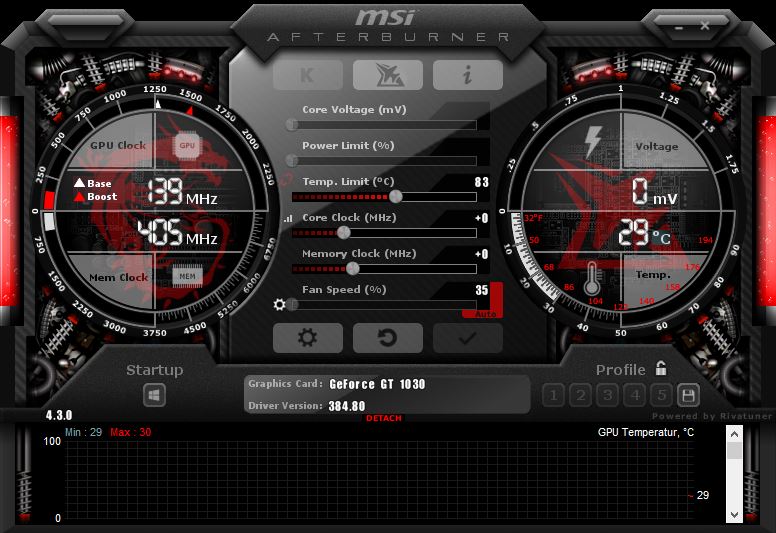The height and width of the screenshot is (533, 776).
Task: Click the Core Voltage slider
Action: click(x=384, y=124)
